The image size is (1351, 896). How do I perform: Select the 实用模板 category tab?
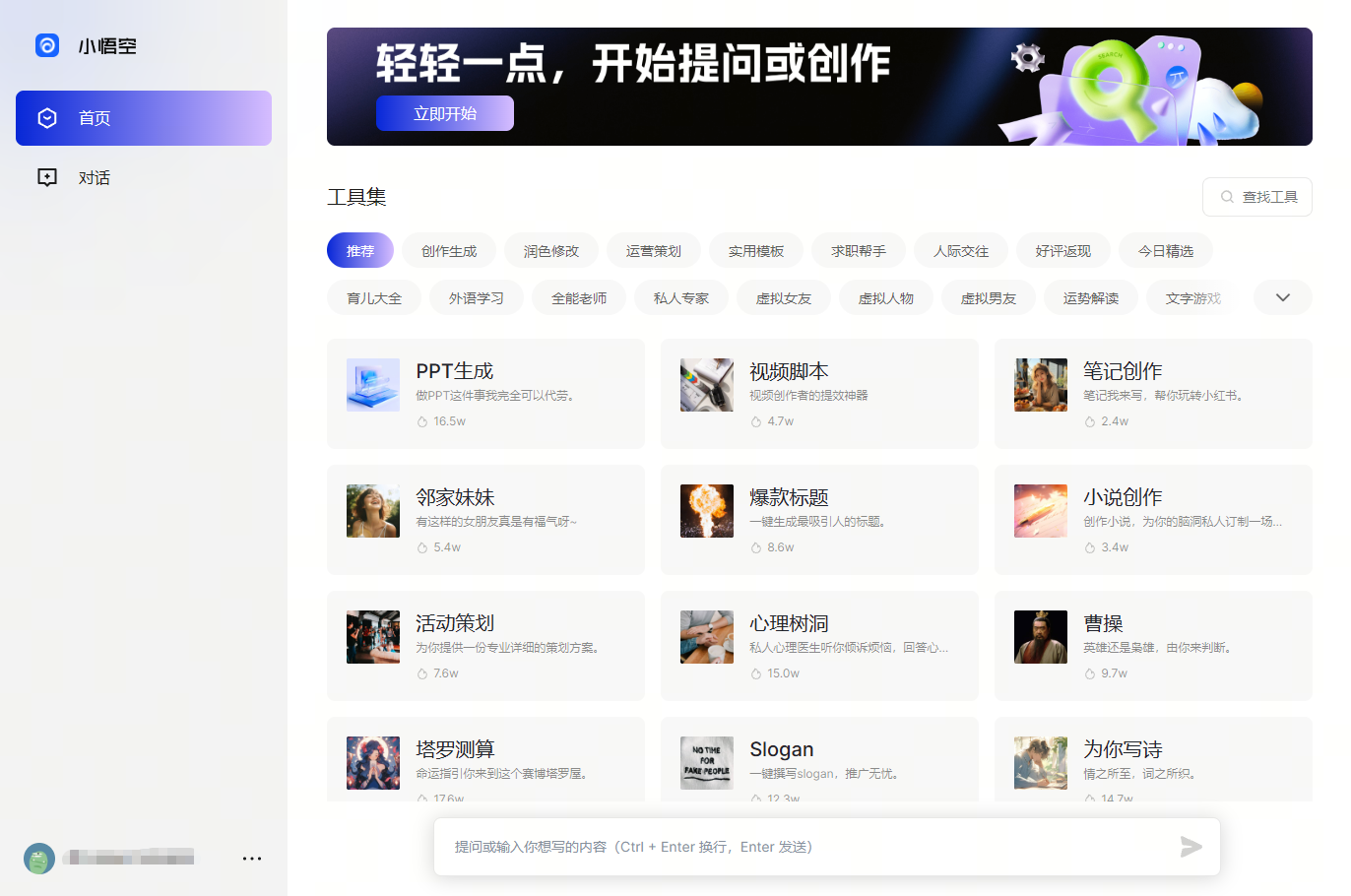click(x=756, y=251)
